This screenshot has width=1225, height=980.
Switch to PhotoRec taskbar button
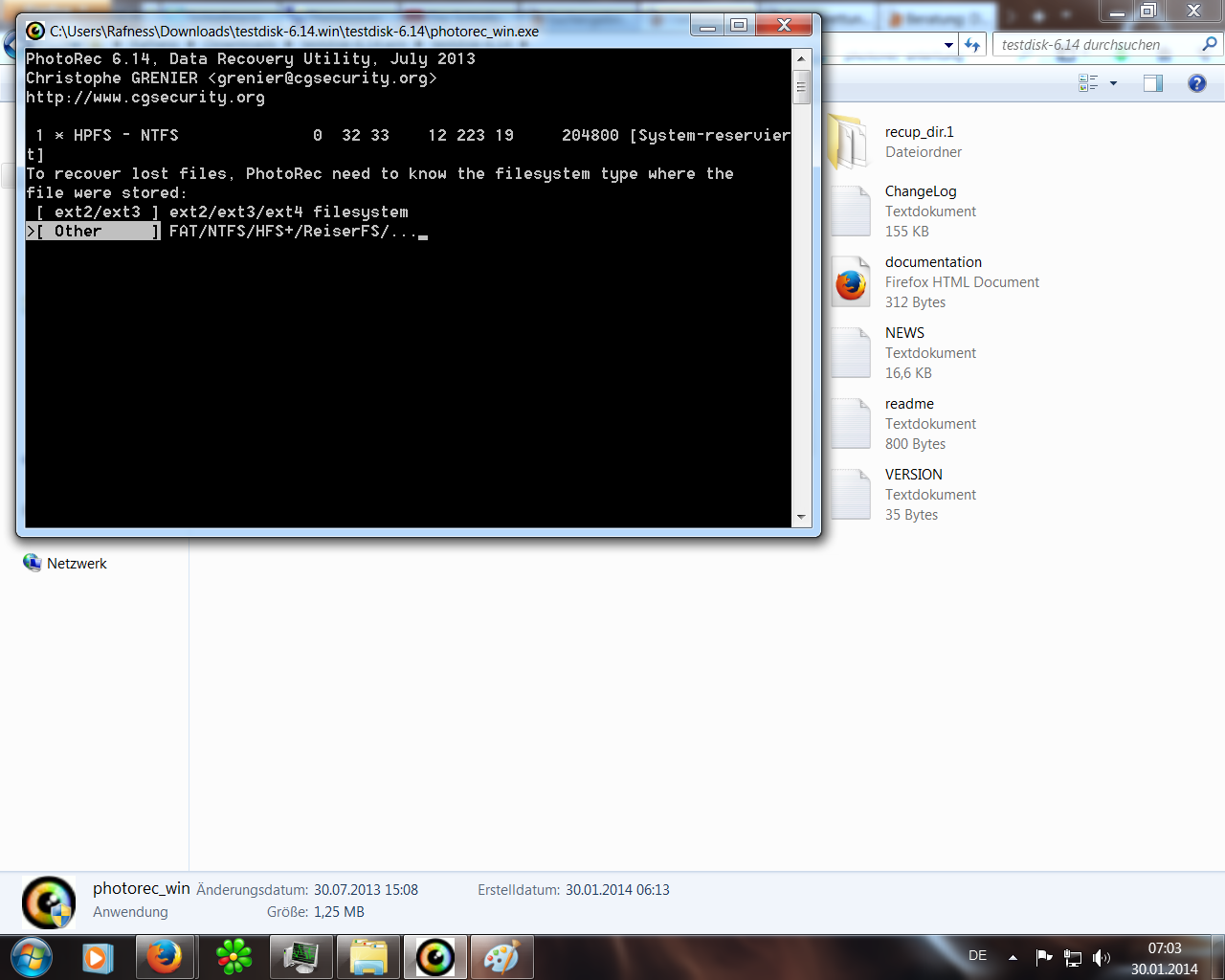[x=434, y=957]
